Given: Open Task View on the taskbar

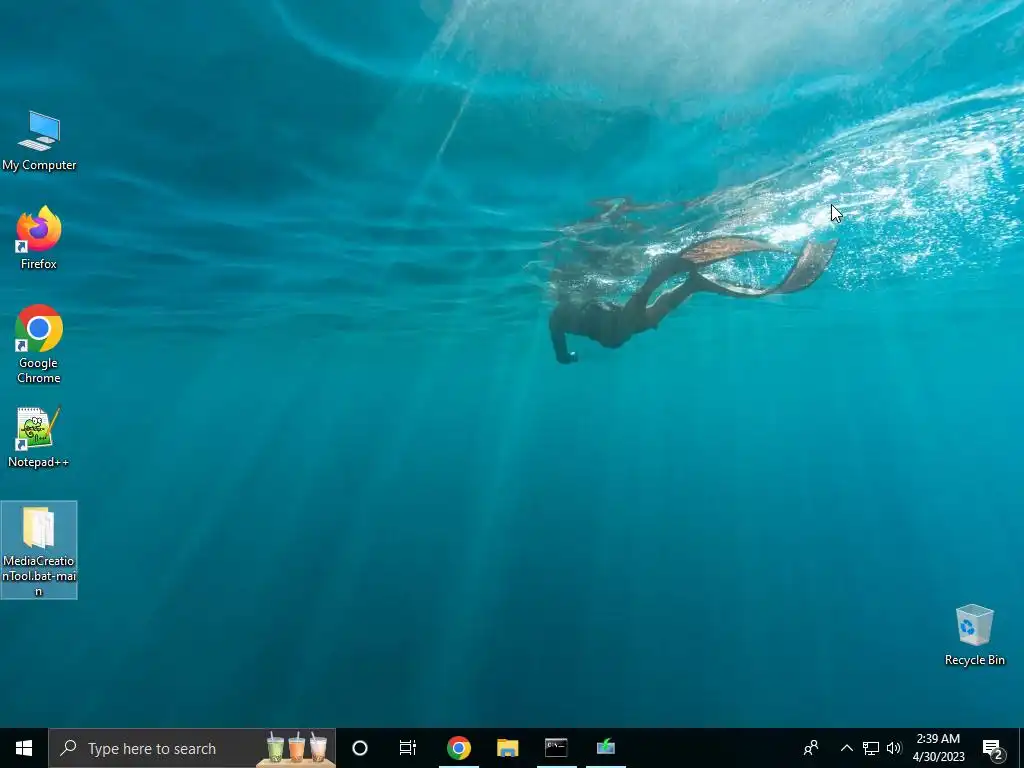Looking at the screenshot, I should point(408,748).
